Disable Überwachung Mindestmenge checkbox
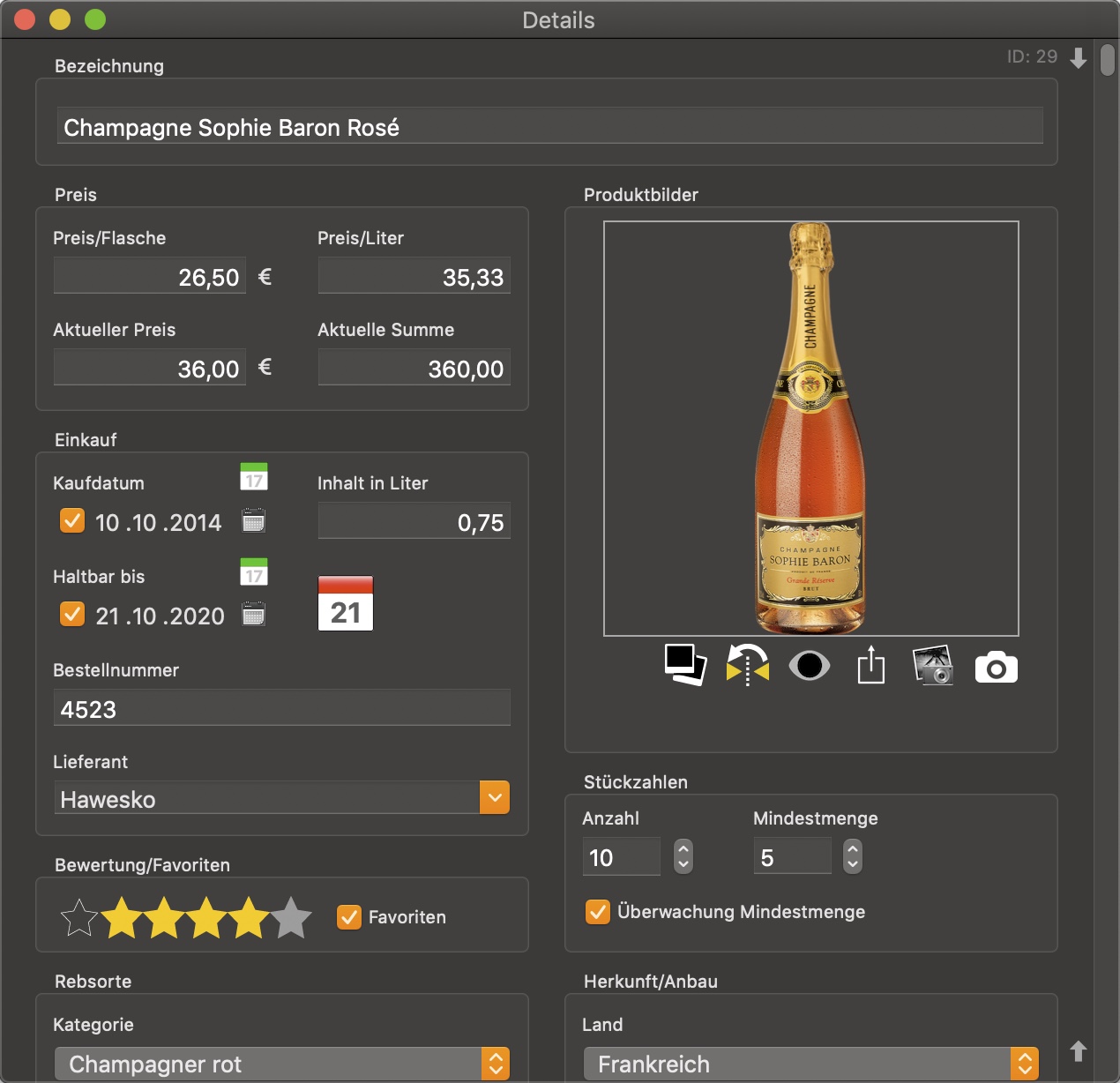The height and width of the screenshot is (1083, 1120). click(x=598, y=912)
